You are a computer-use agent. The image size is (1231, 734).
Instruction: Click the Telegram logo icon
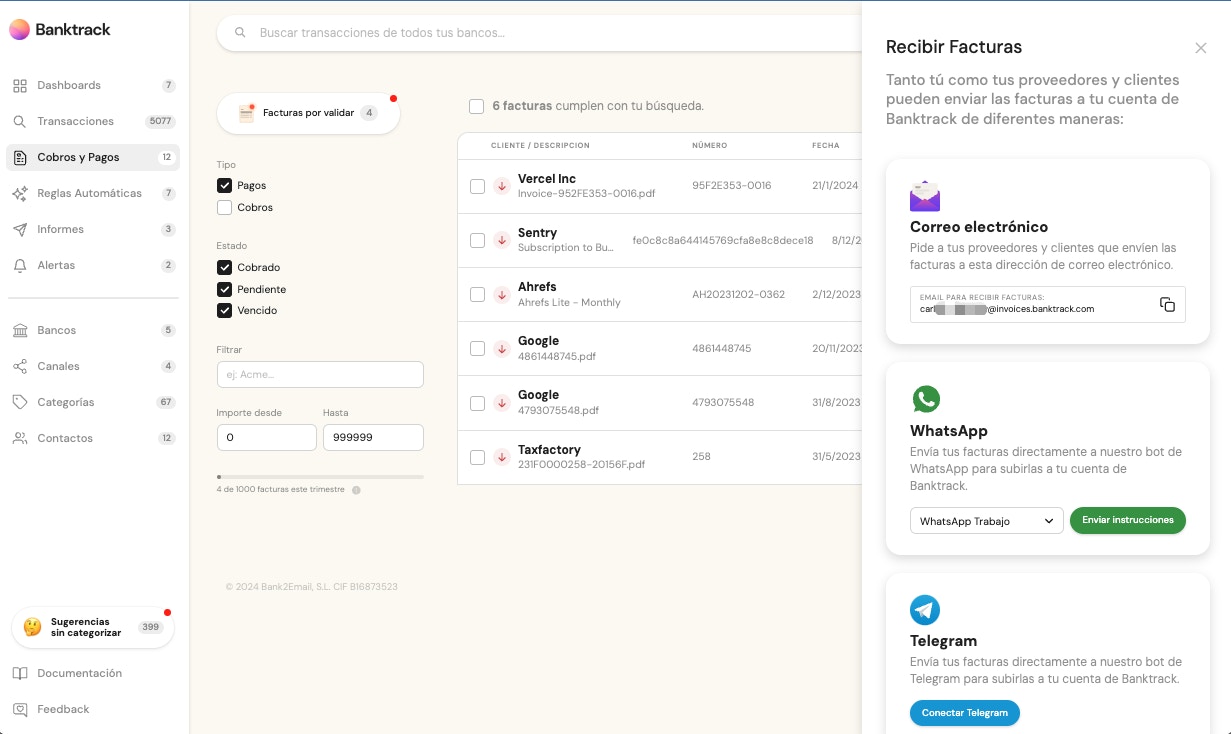pos(925,610)
